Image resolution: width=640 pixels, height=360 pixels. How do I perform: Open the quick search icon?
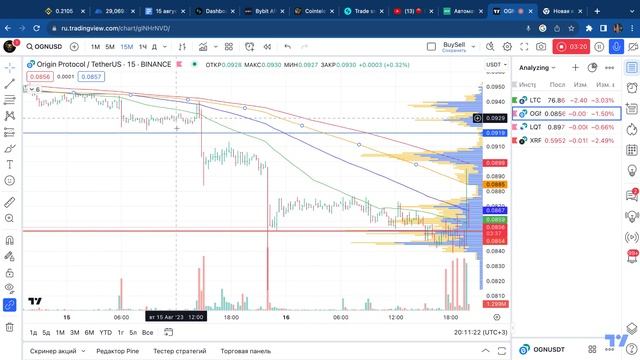pos(490,47)
